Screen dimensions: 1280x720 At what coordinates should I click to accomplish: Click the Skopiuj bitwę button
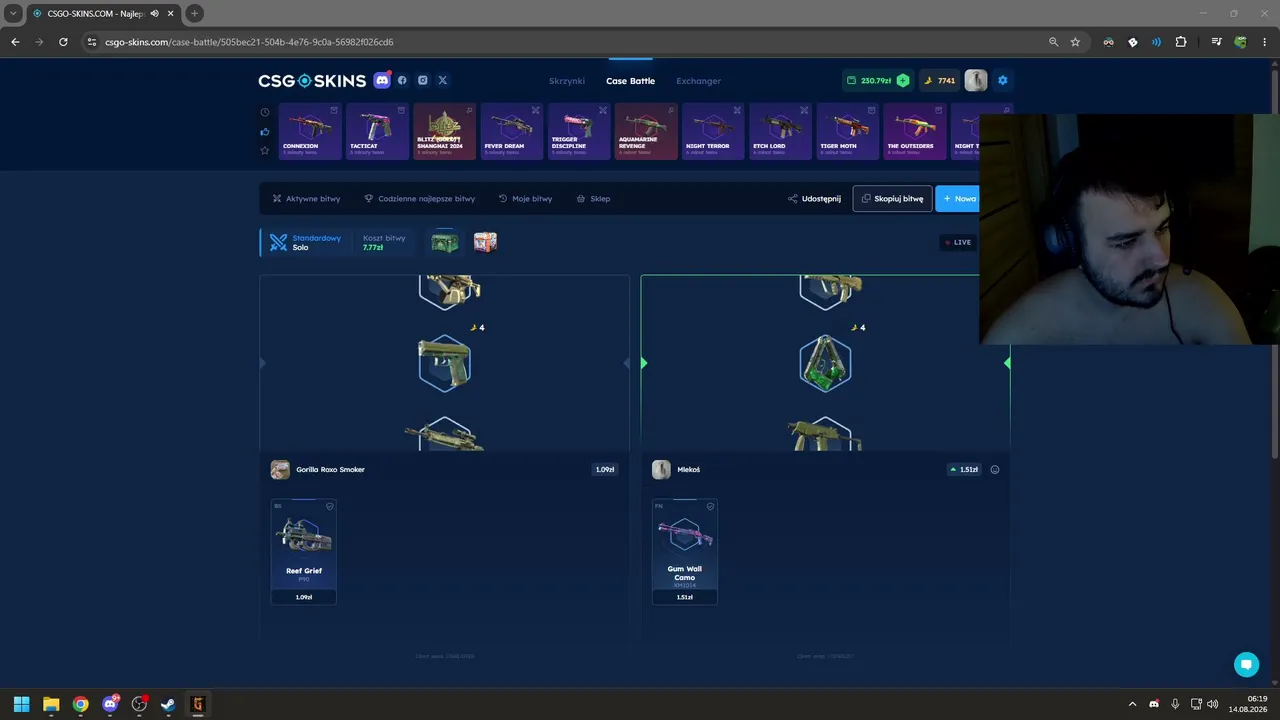892,199
